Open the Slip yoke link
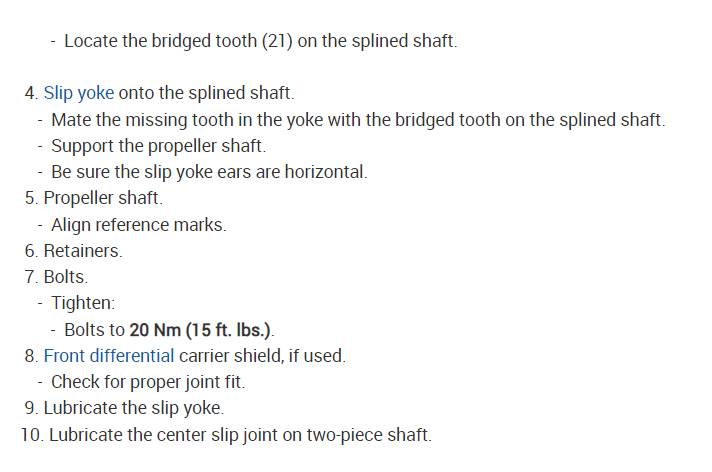Screen dimensions: 712x472 click(79, 93)
